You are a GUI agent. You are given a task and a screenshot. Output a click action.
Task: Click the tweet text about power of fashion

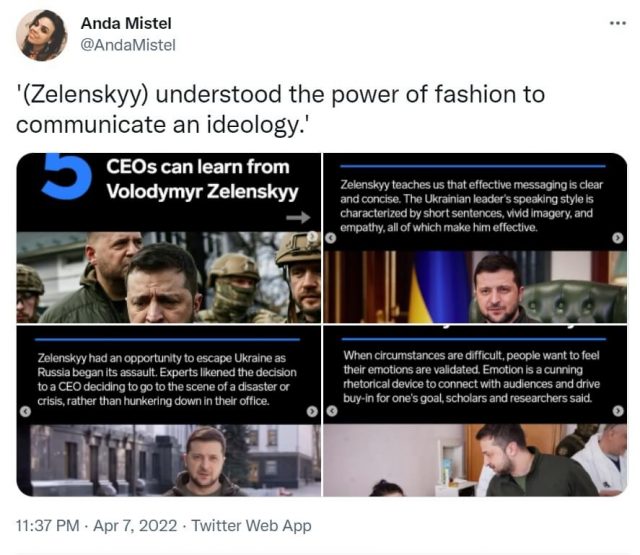pos(280,110)
